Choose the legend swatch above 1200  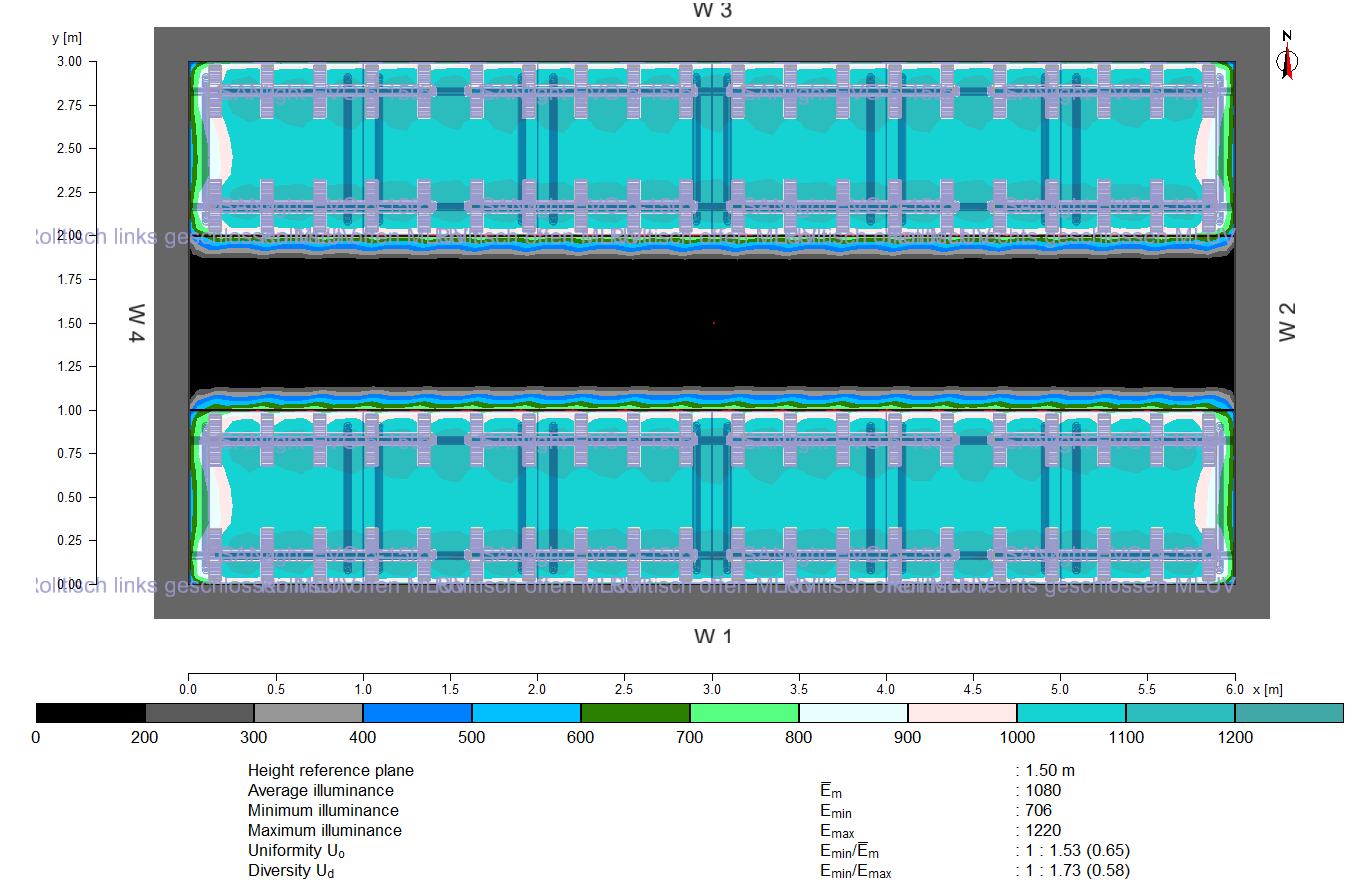tap(1290, 713)
